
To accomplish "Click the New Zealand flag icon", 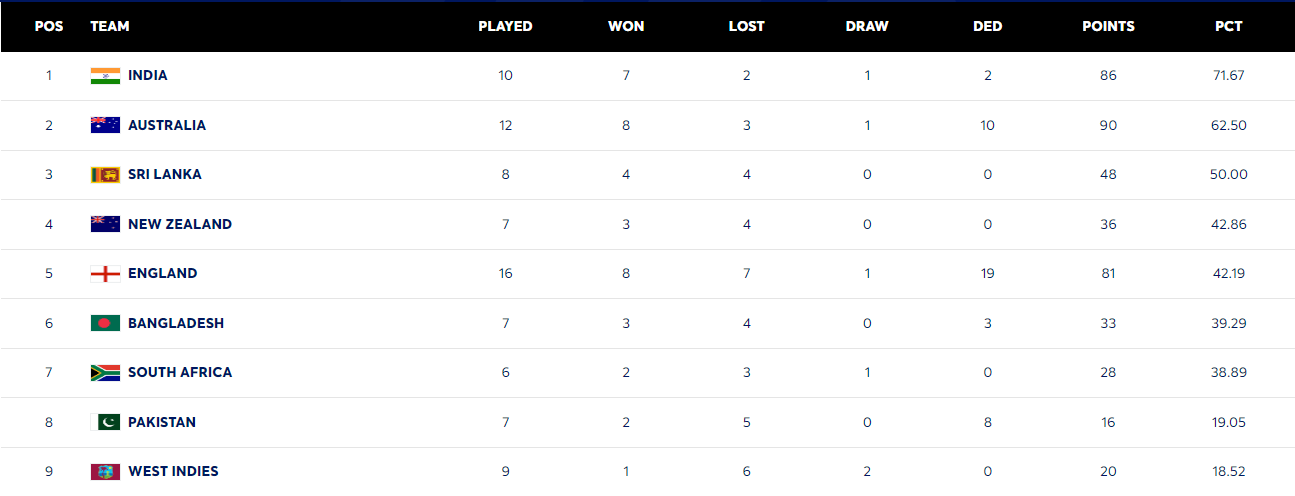I will point(105,224).
